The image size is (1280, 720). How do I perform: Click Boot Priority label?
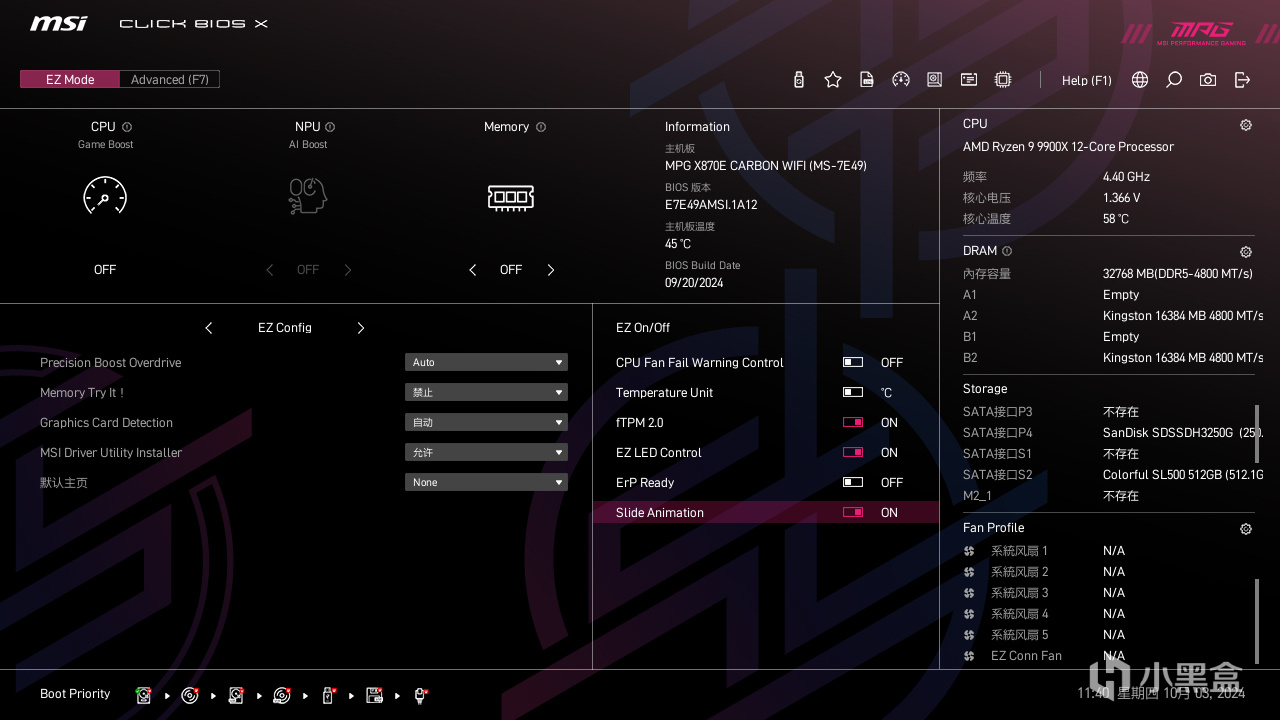click(x=75, y=694)
